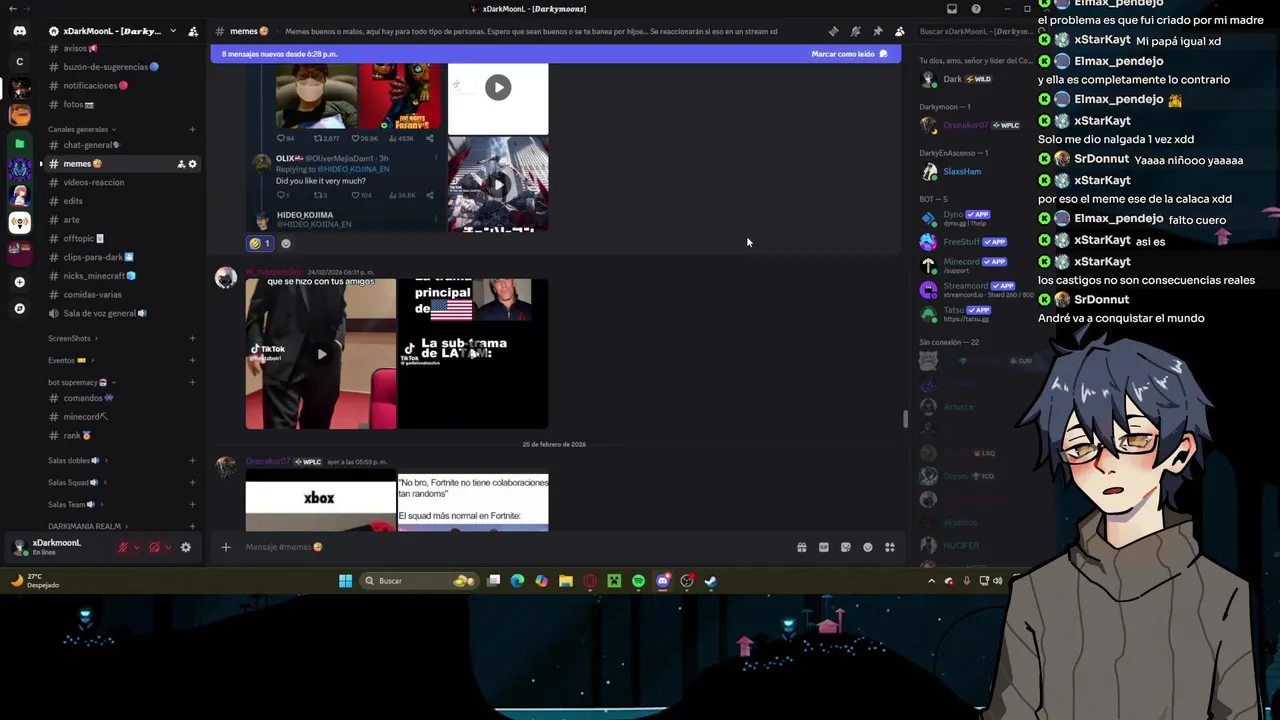Open the offtopic channel

coord(122,238)
